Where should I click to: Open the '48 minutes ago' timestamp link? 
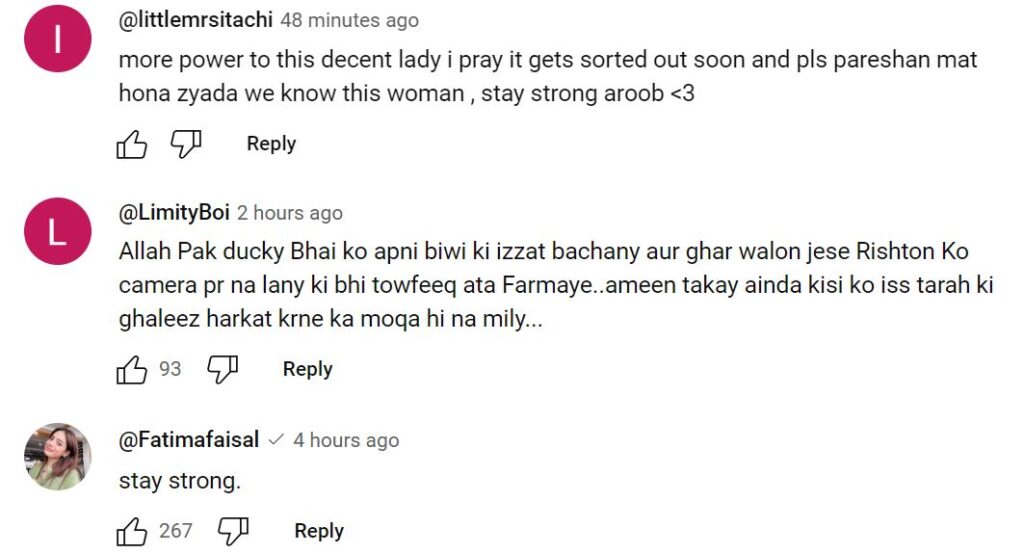click(349, 20)
